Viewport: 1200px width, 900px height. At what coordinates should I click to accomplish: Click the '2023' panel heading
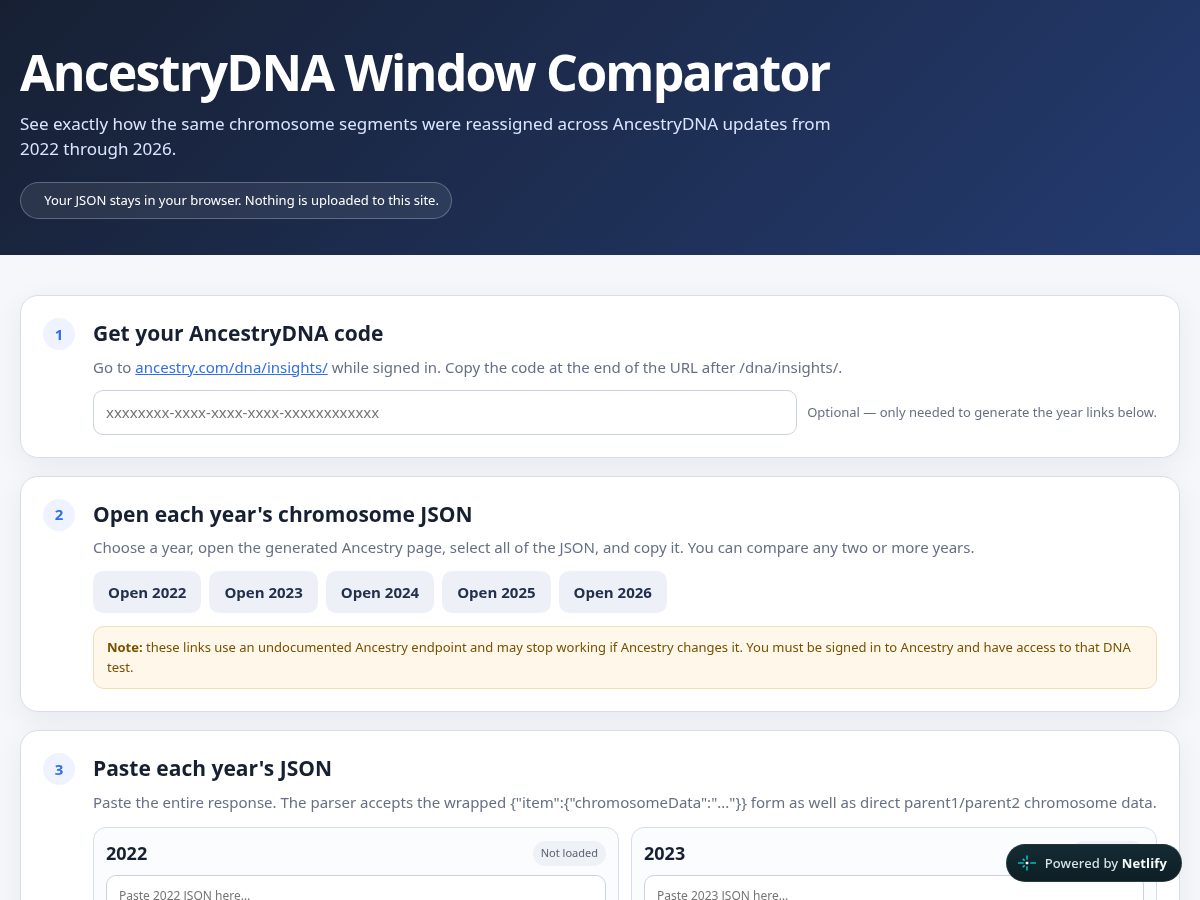(x=665, y=853)
